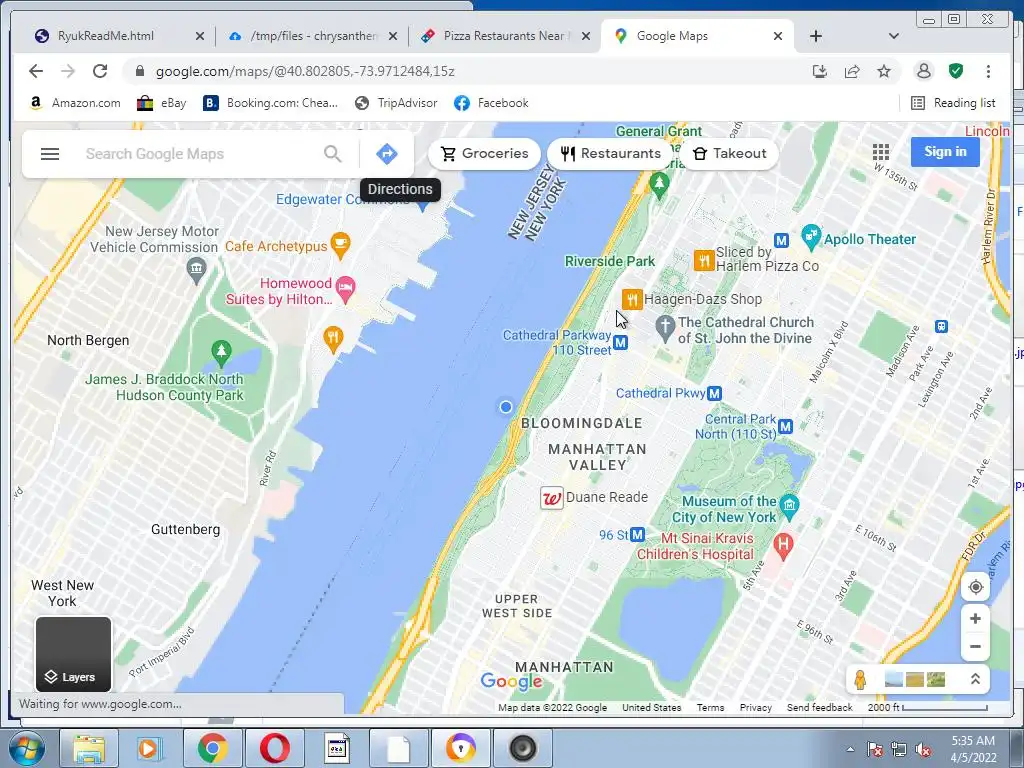Open the Facebook bookmark
This screenshot has width=1024, height=768.
click(491, 103)
